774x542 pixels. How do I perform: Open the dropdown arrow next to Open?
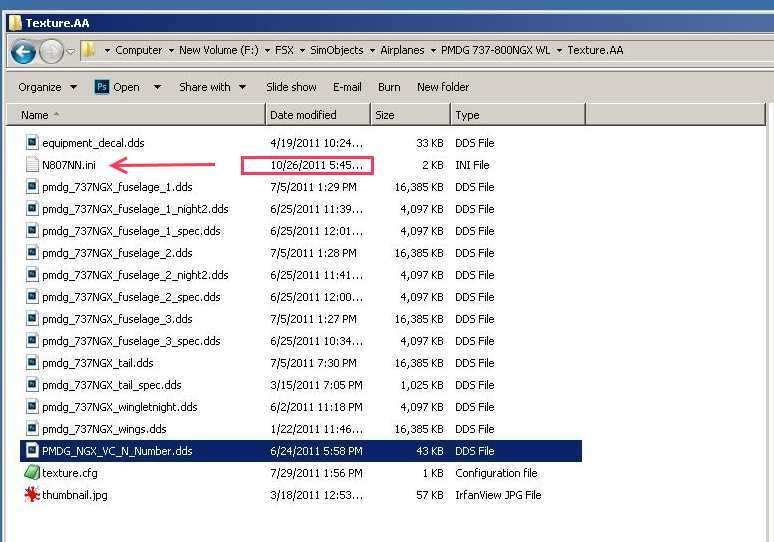157,87
